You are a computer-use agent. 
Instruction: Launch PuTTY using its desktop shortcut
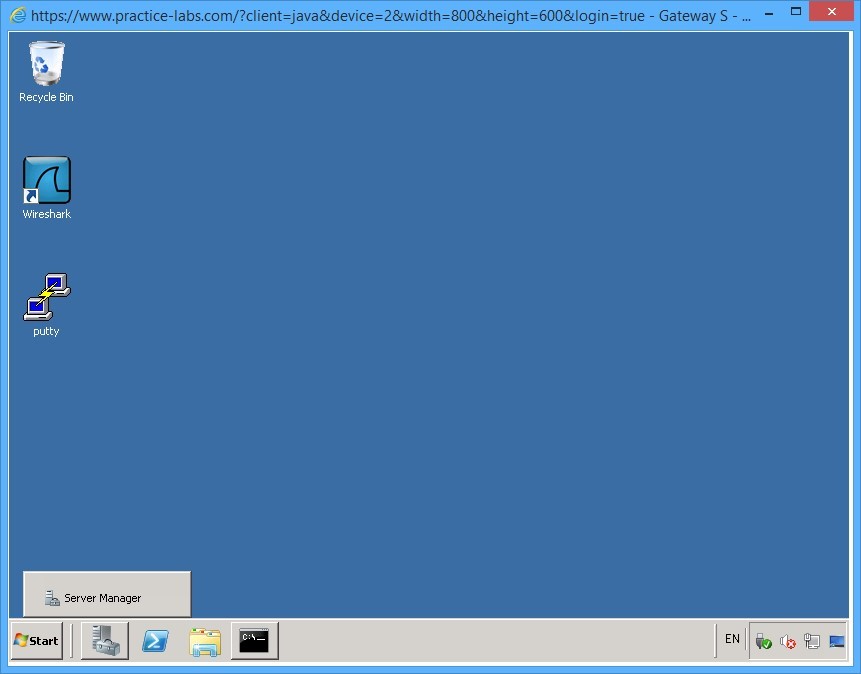46,295
